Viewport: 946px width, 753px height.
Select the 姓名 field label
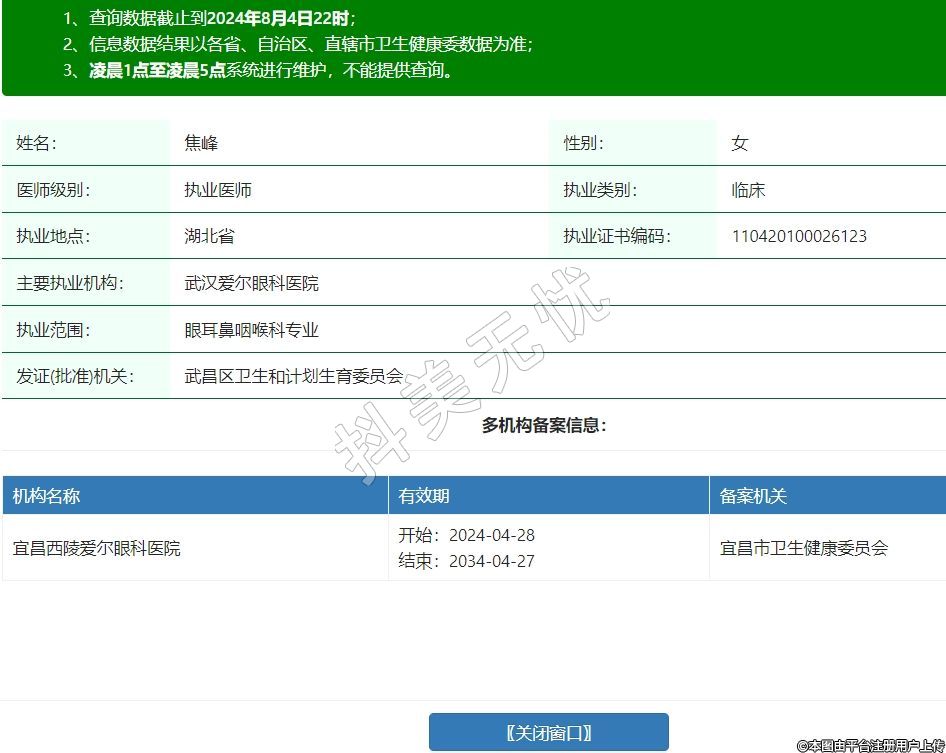36,143
